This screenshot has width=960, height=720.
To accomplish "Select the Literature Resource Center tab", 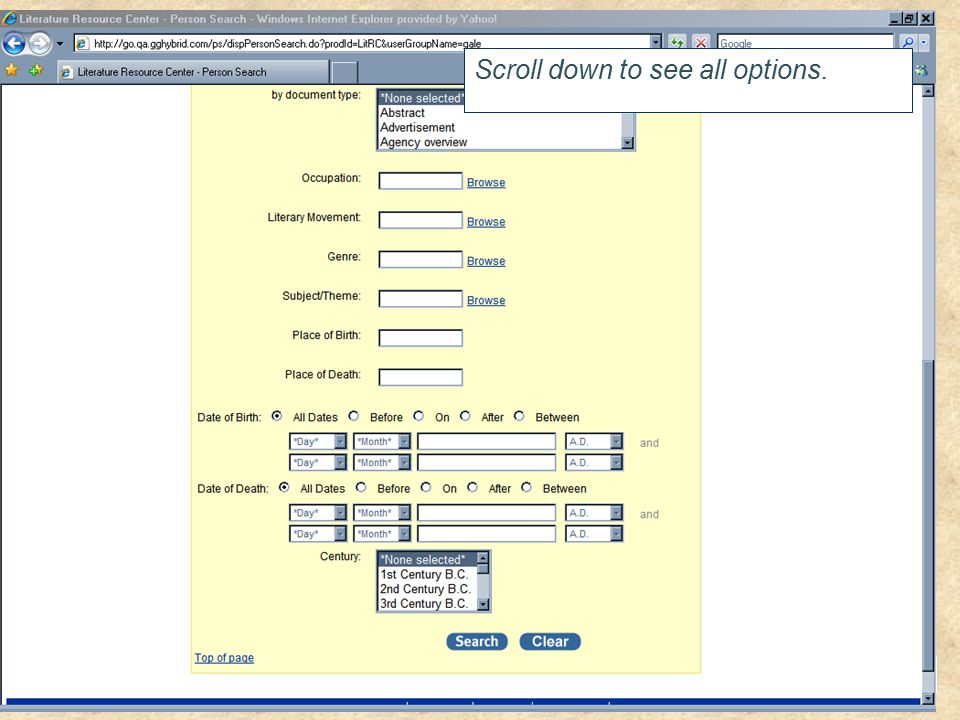I will pyautogui.click(x=193, y=72).
